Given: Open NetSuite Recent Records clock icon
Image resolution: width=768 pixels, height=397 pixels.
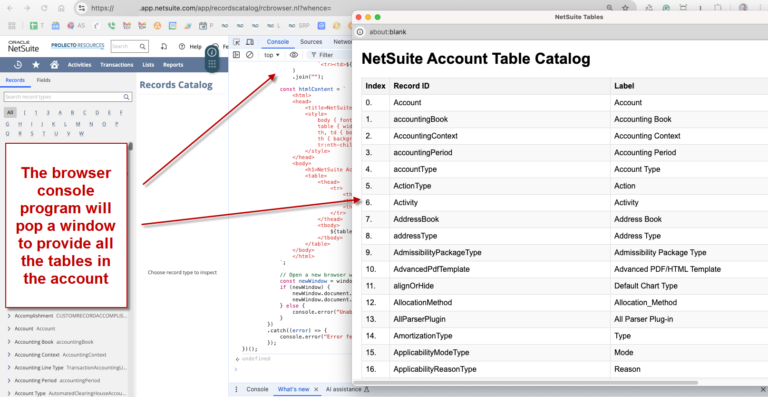Looking at the screenshot, I should (18, 65).
